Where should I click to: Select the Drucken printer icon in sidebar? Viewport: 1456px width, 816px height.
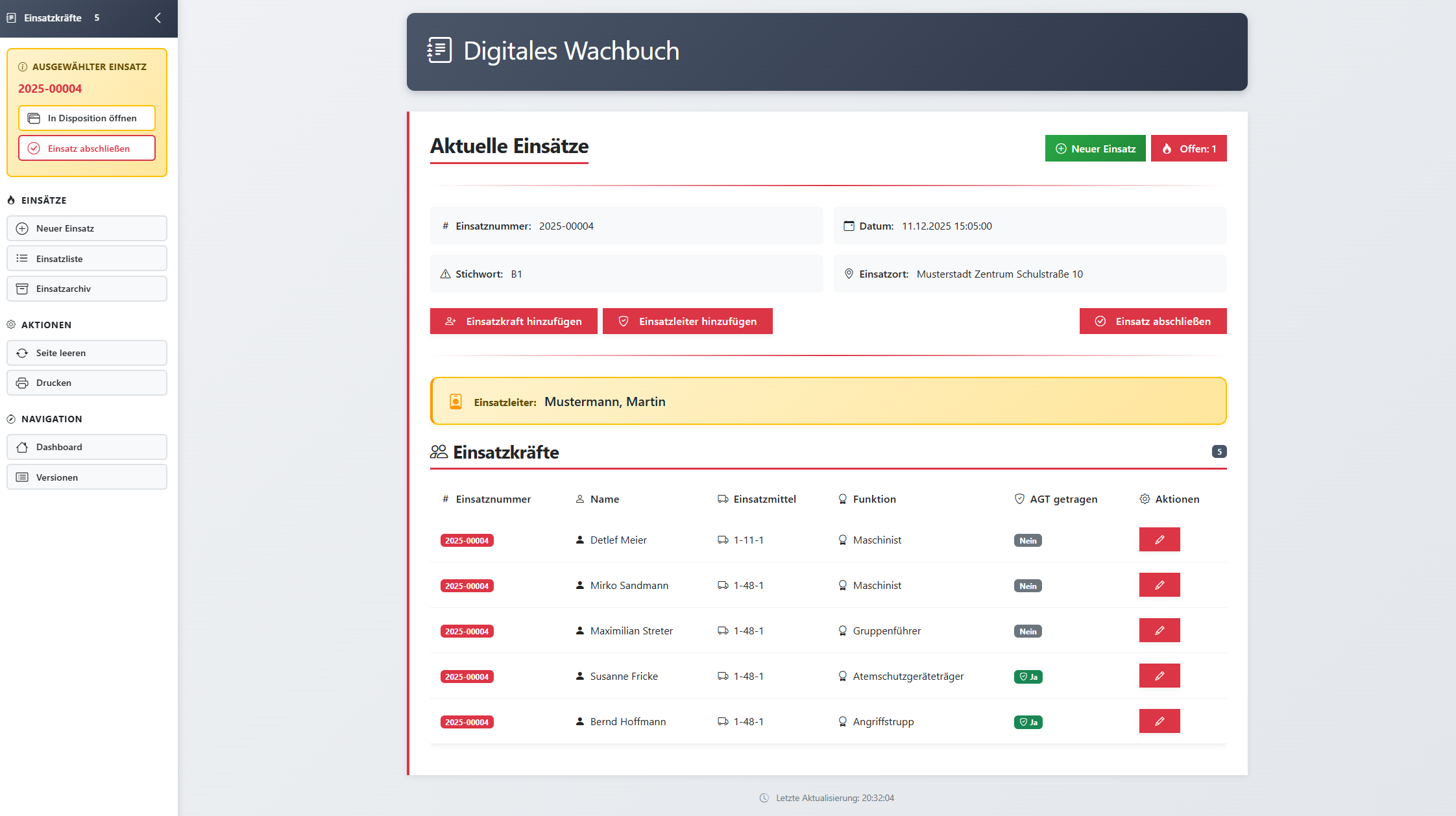(x=23, y=383)
